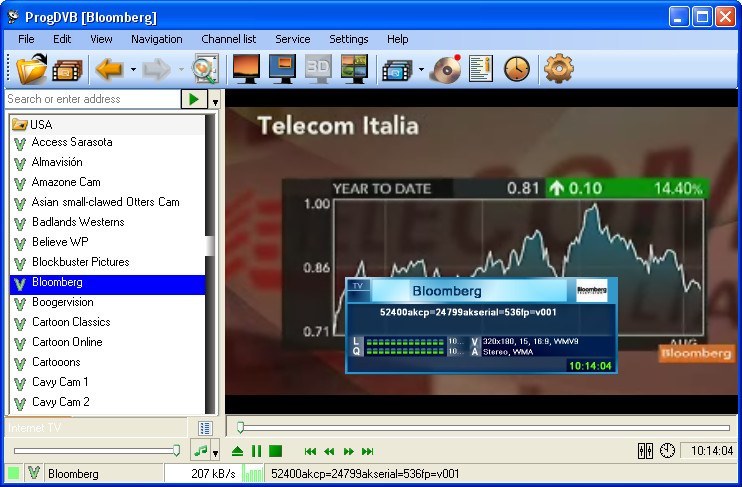
Task: Click the volume slider handle
Action: [x=177, y=451]
